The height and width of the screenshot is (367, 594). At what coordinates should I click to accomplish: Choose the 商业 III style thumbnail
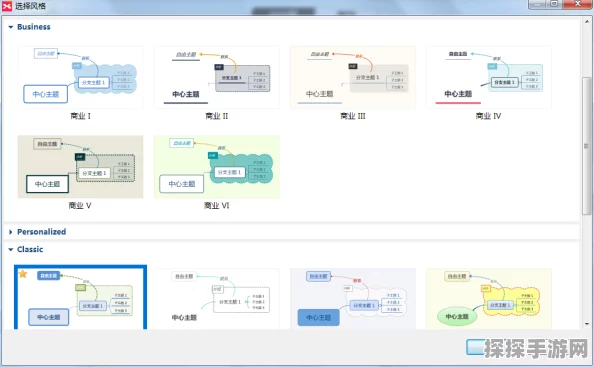coord(353,78)
